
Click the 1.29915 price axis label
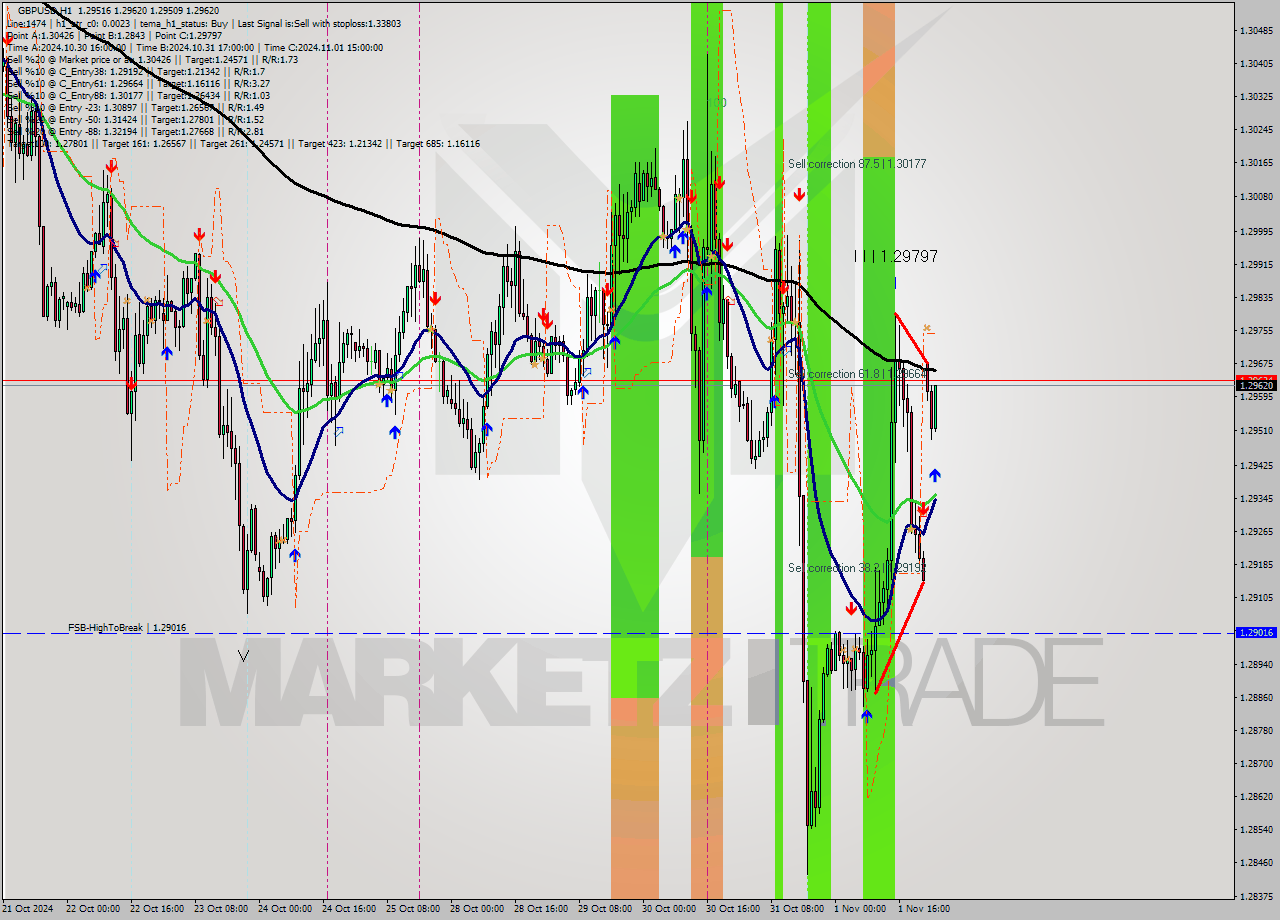point(1256,264)
